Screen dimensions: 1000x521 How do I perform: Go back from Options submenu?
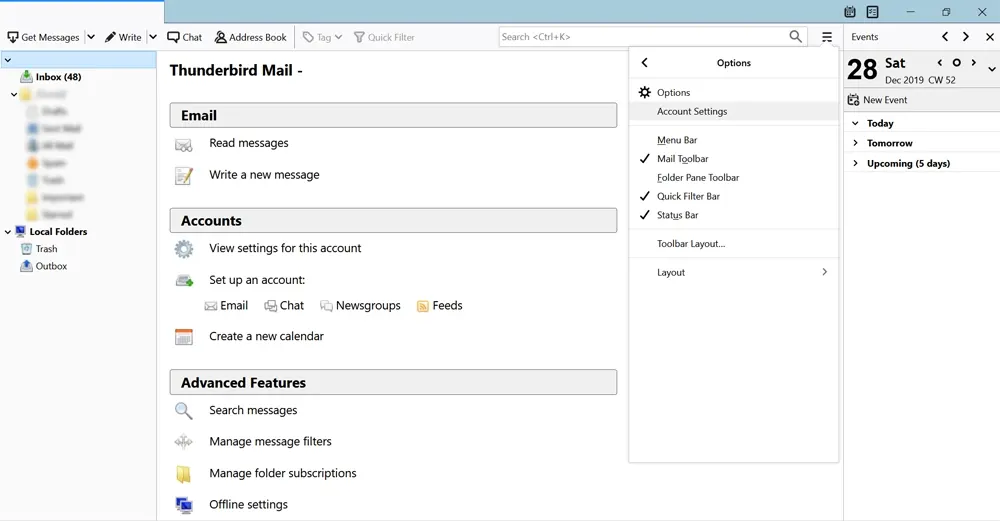(644, 62)
